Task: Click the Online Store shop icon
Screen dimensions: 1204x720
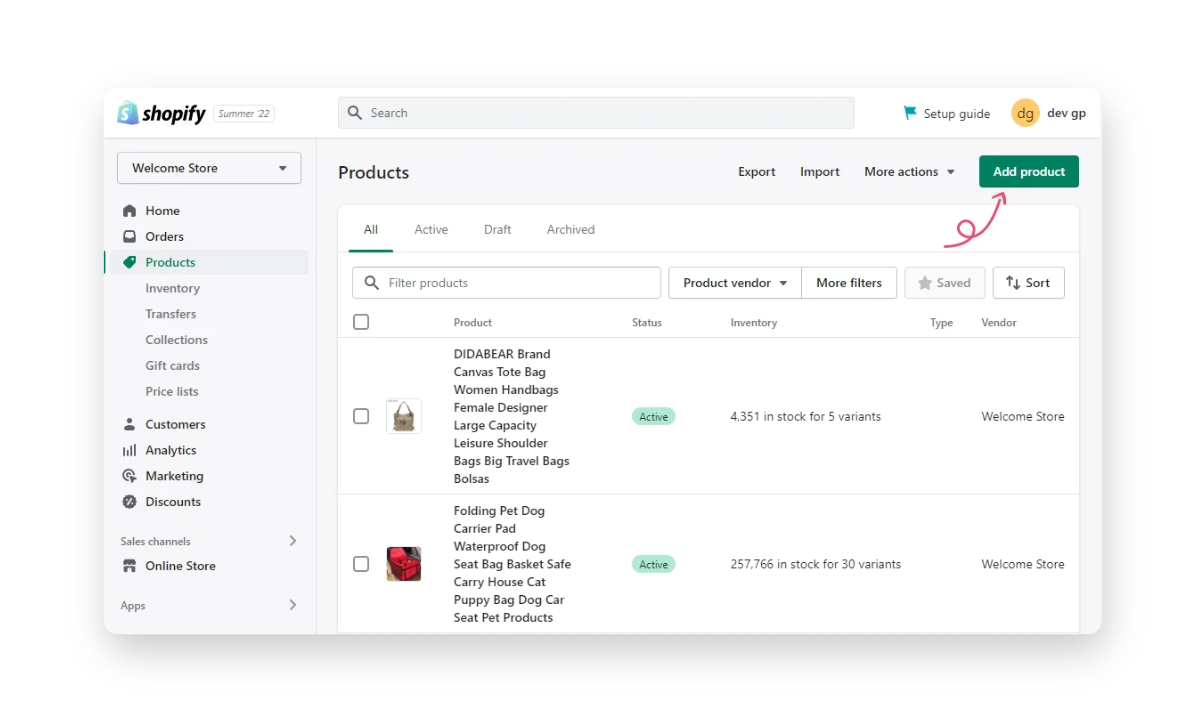Action: click(129, 566)
